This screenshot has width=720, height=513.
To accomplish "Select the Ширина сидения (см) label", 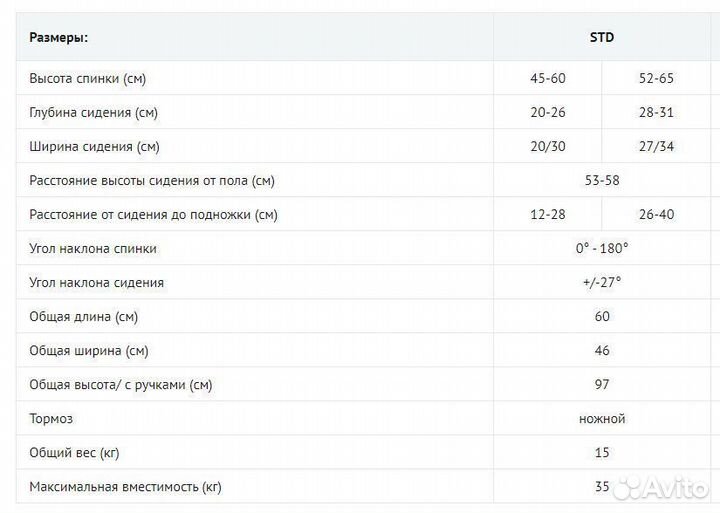I will coord(94,146).
